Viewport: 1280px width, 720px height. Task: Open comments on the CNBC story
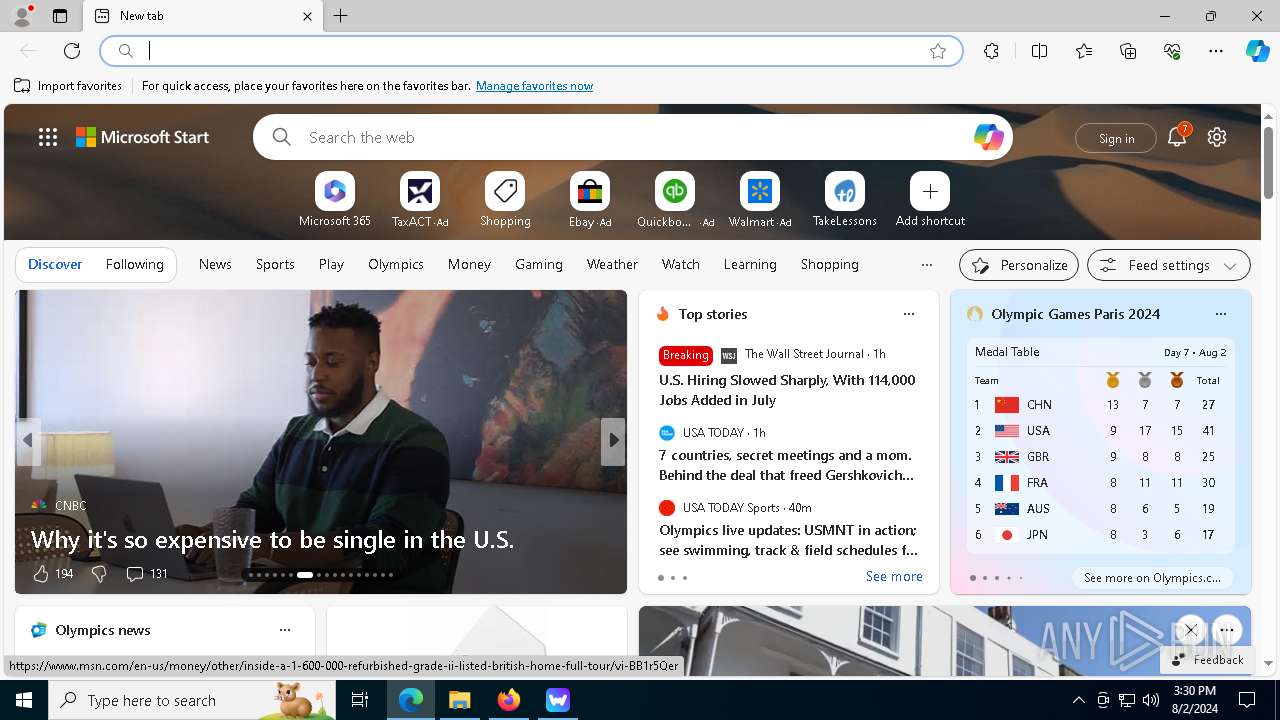coord(146,574)
